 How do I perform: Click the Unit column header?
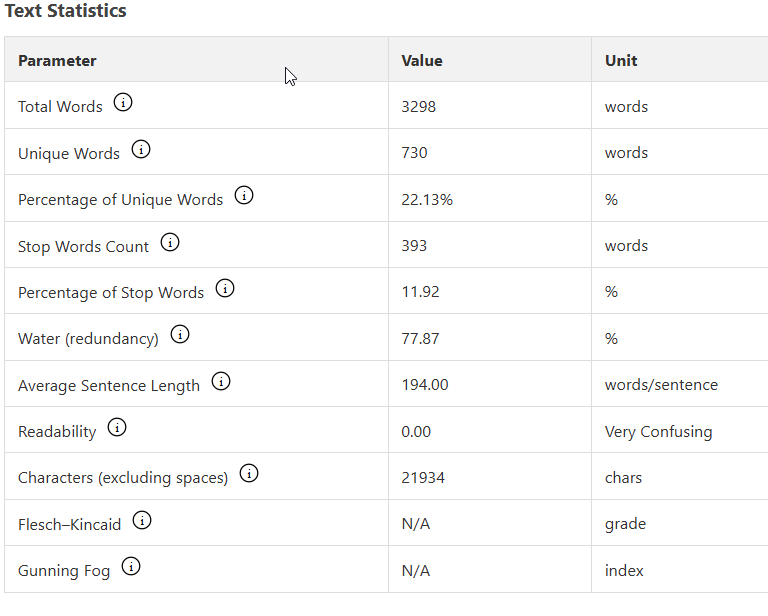(621, 61)
